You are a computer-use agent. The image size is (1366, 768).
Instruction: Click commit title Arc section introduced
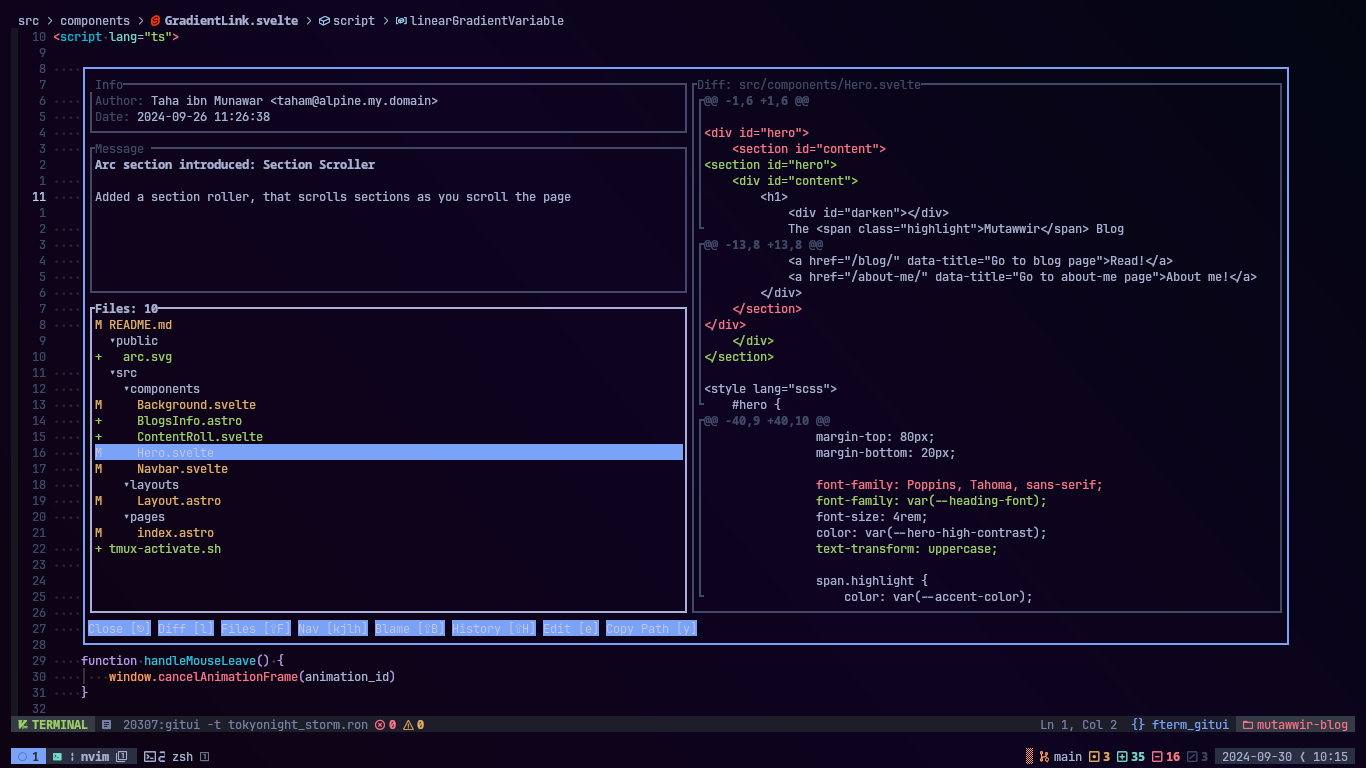point(235,165)
